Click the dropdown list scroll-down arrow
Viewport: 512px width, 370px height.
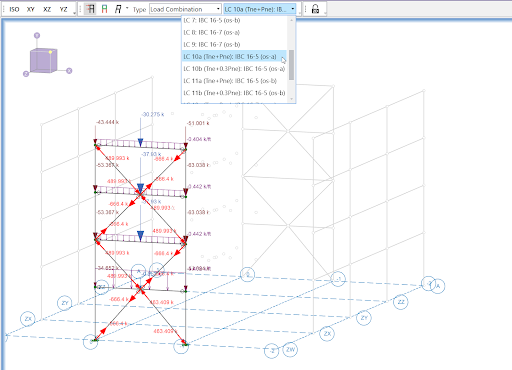click(292, 99)
